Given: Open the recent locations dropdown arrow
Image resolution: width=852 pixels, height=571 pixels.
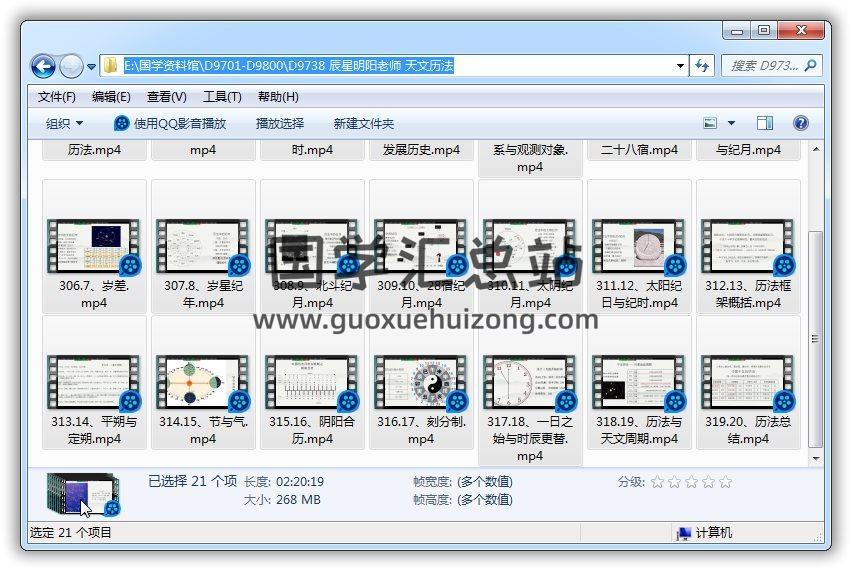Looking at the screenshot, I should coord(91,67).
